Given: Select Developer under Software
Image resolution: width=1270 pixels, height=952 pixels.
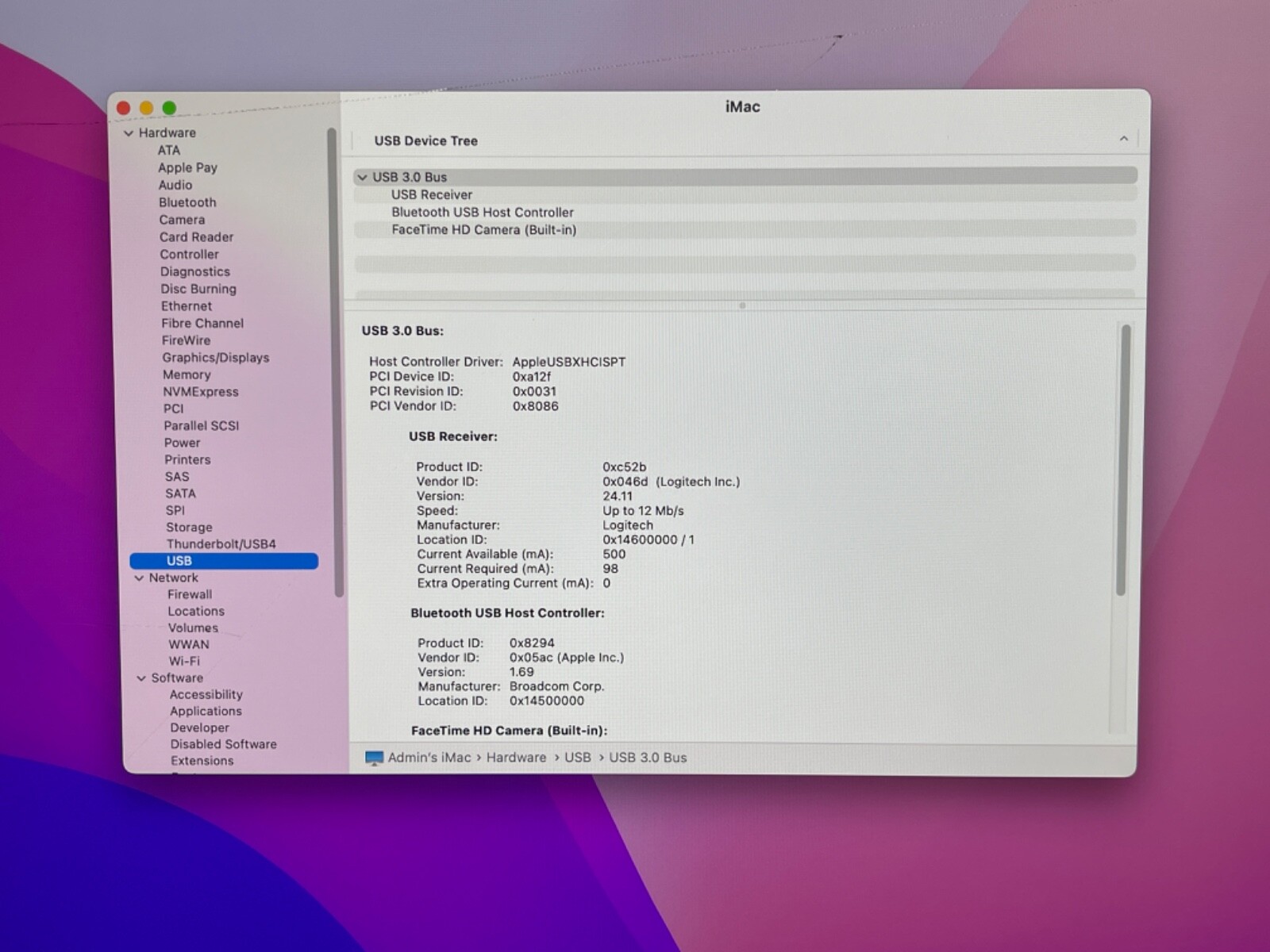Looking at the screenshot, I should point(199,727).
